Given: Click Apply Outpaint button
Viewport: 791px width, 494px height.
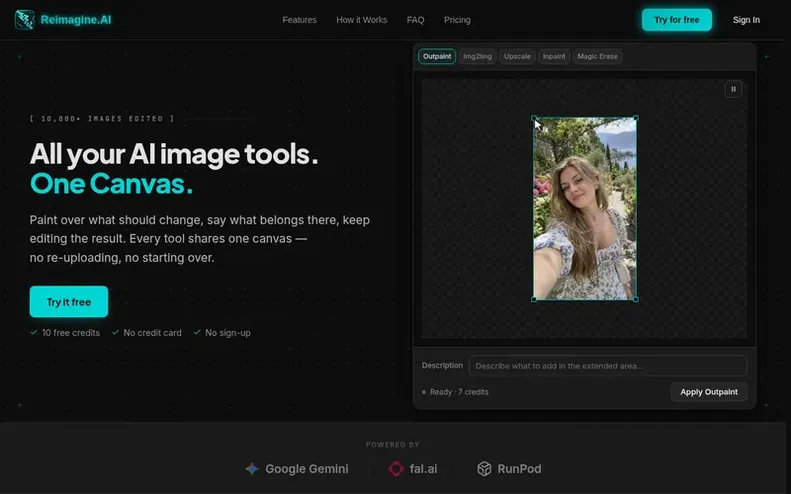Looking at the screenshot, I should click(709, 392).
